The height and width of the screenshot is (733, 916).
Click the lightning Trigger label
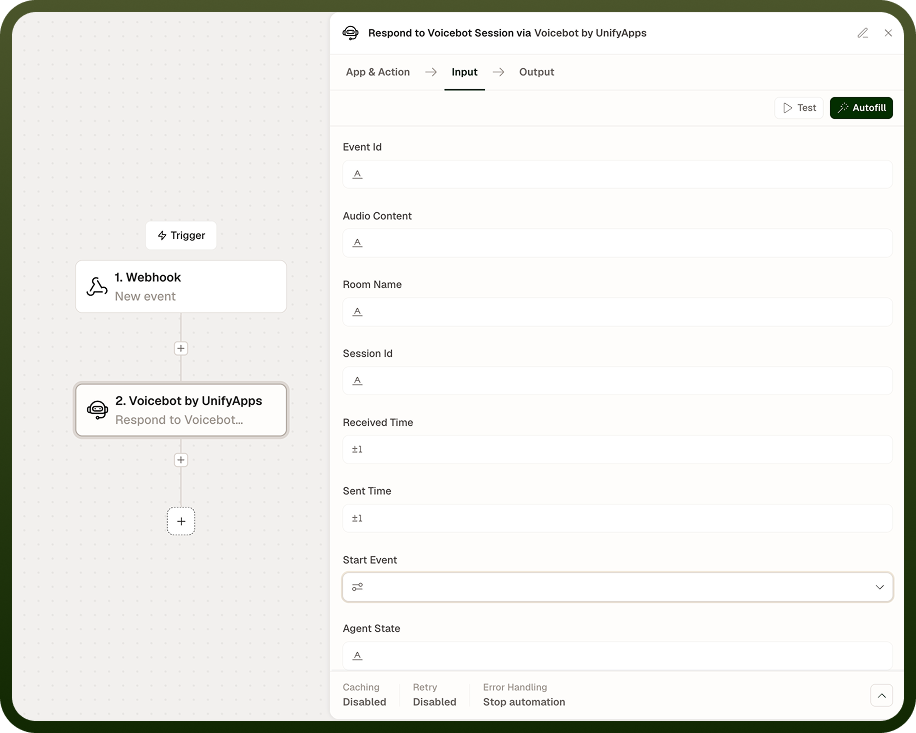click(181, 235)
